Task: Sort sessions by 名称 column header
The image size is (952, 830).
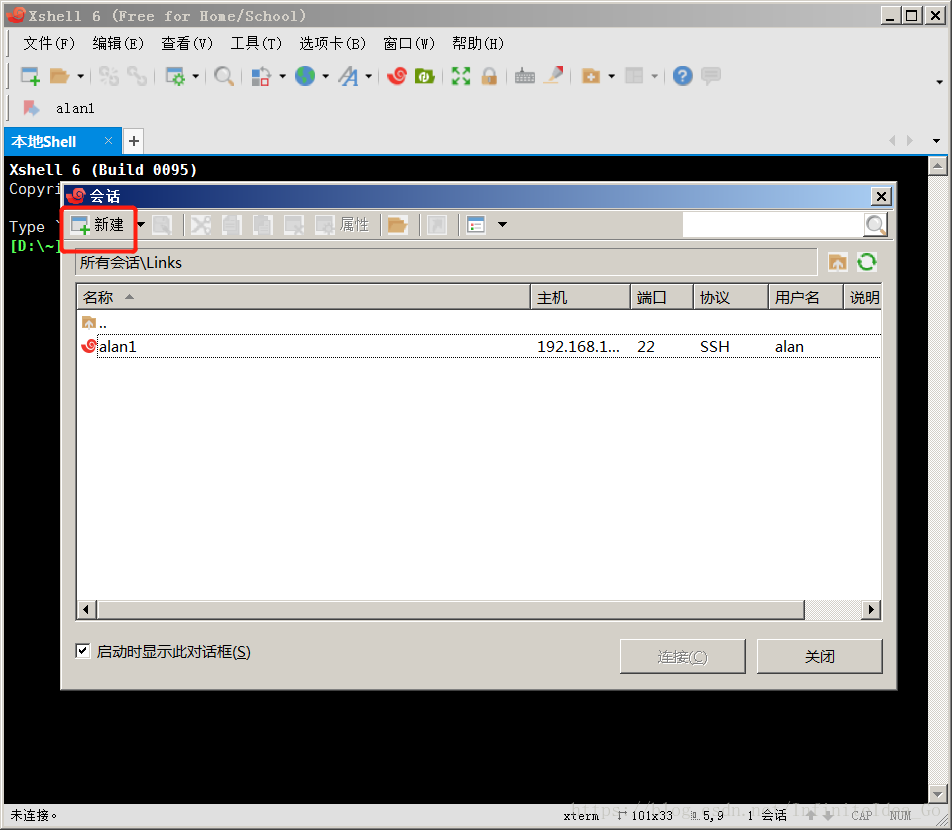Action: (304, 297)
